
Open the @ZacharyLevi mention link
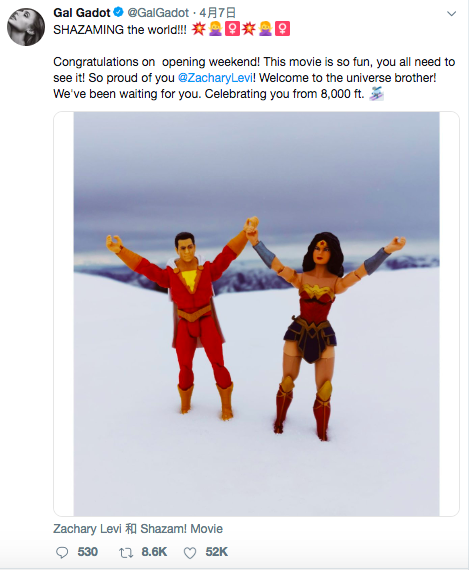tap(215, 78)
